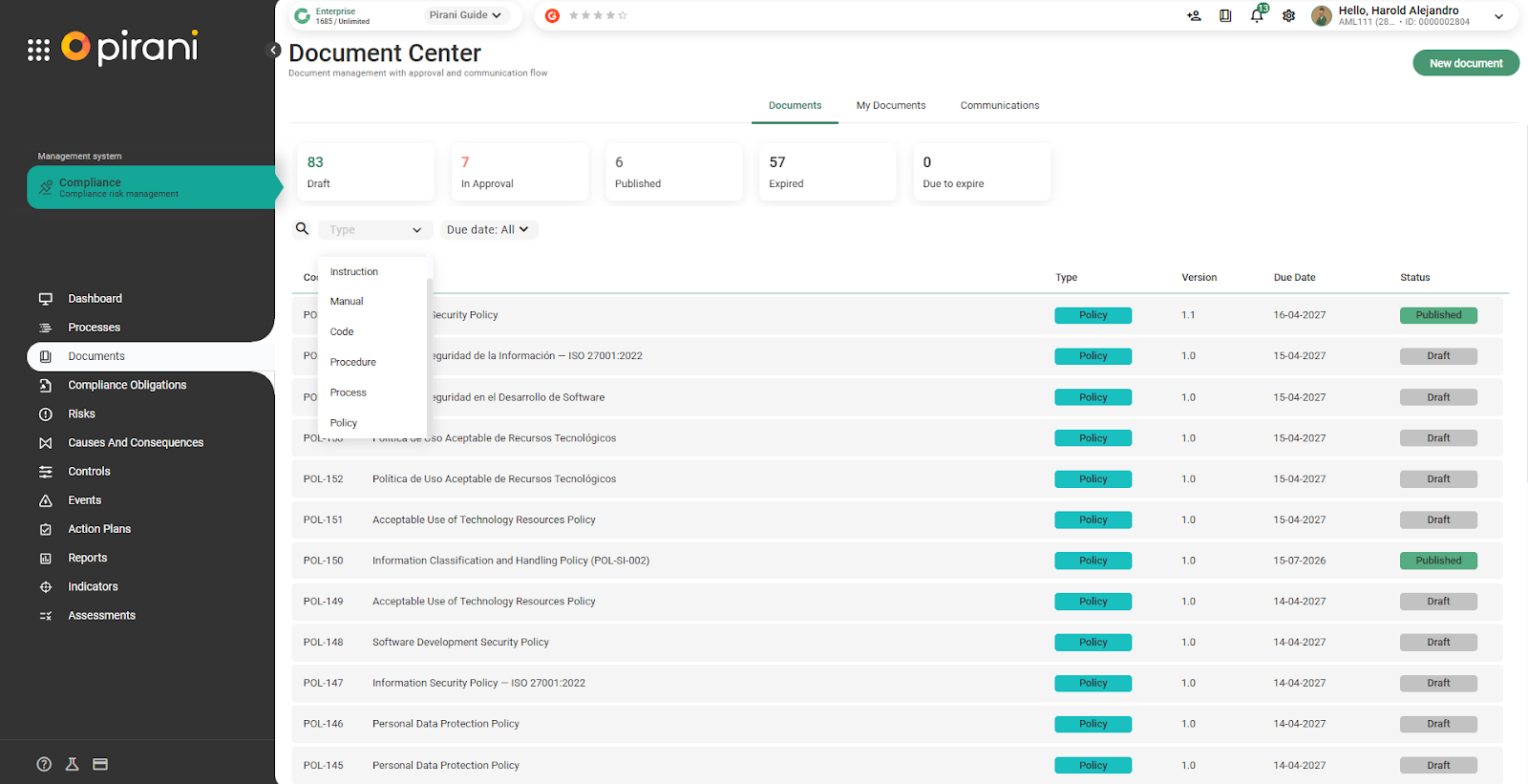Open the help question mark icon

pos(44,764)
